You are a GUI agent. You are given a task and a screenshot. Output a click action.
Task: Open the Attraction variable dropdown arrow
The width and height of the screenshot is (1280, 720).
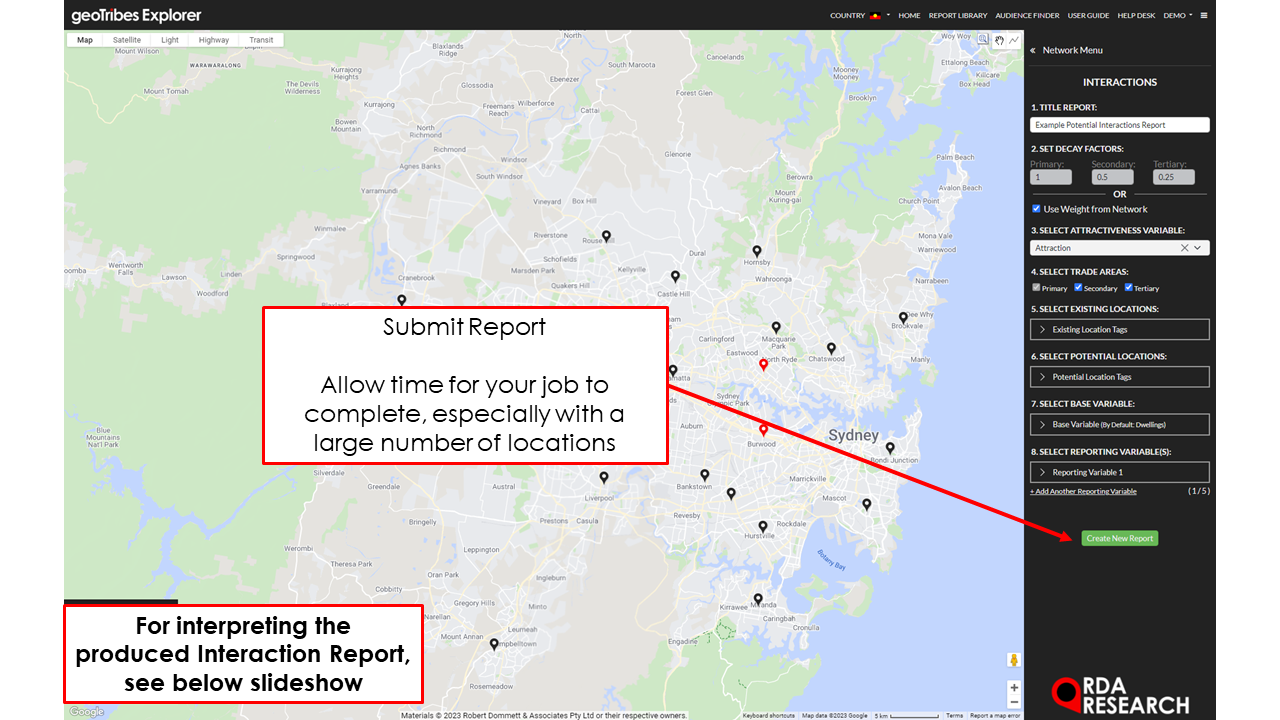[x=1198, y=248]
